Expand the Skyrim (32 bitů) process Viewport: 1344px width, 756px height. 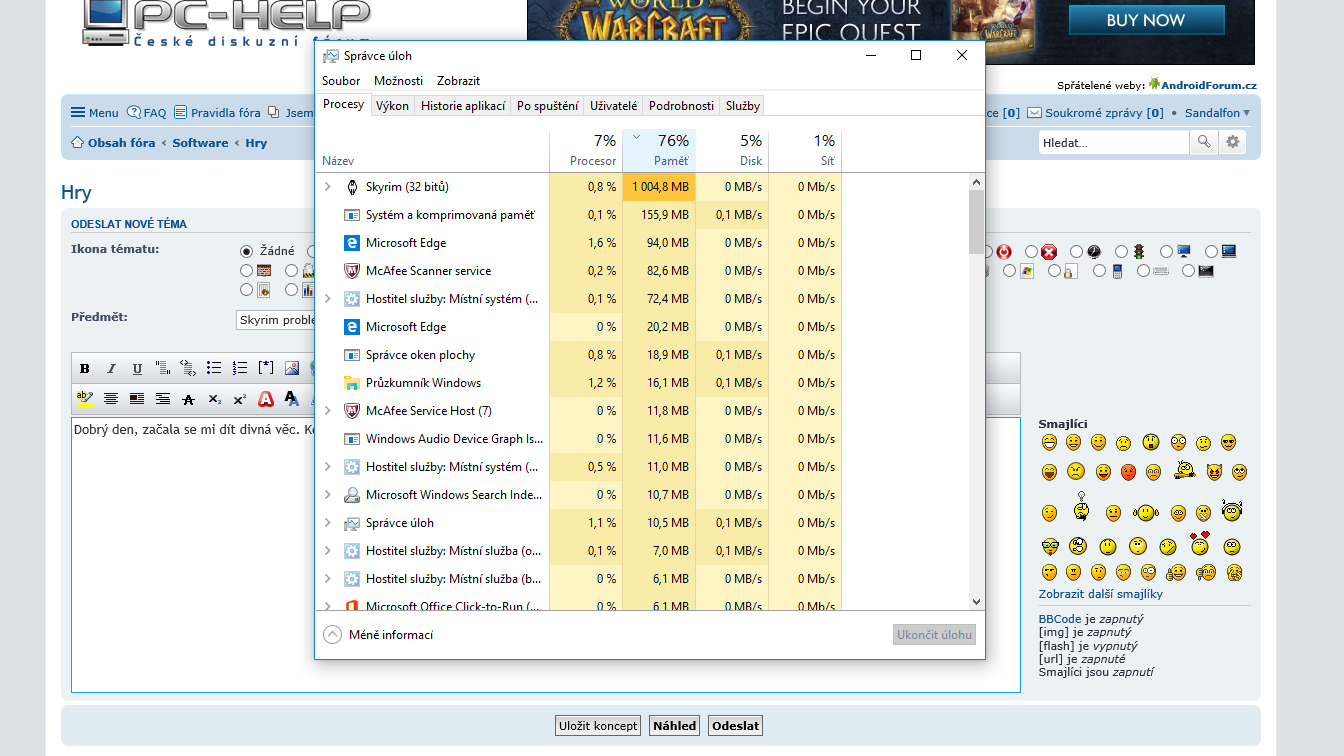click(x=327, y=186)
